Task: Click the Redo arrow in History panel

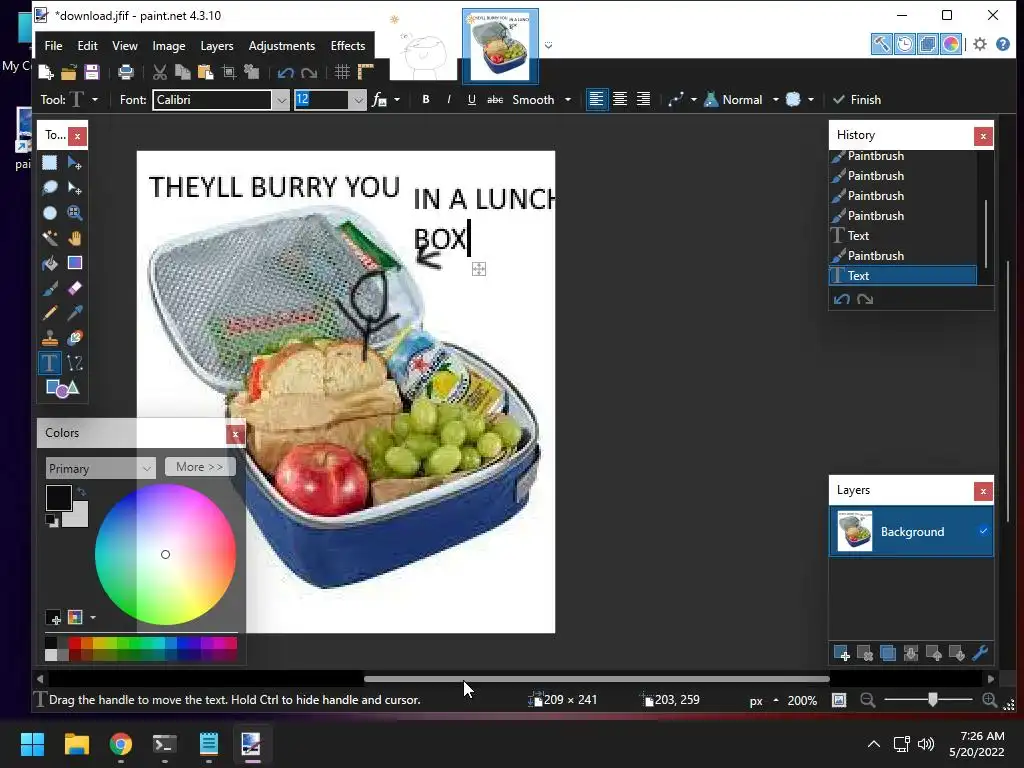Action: pos(865,299)
